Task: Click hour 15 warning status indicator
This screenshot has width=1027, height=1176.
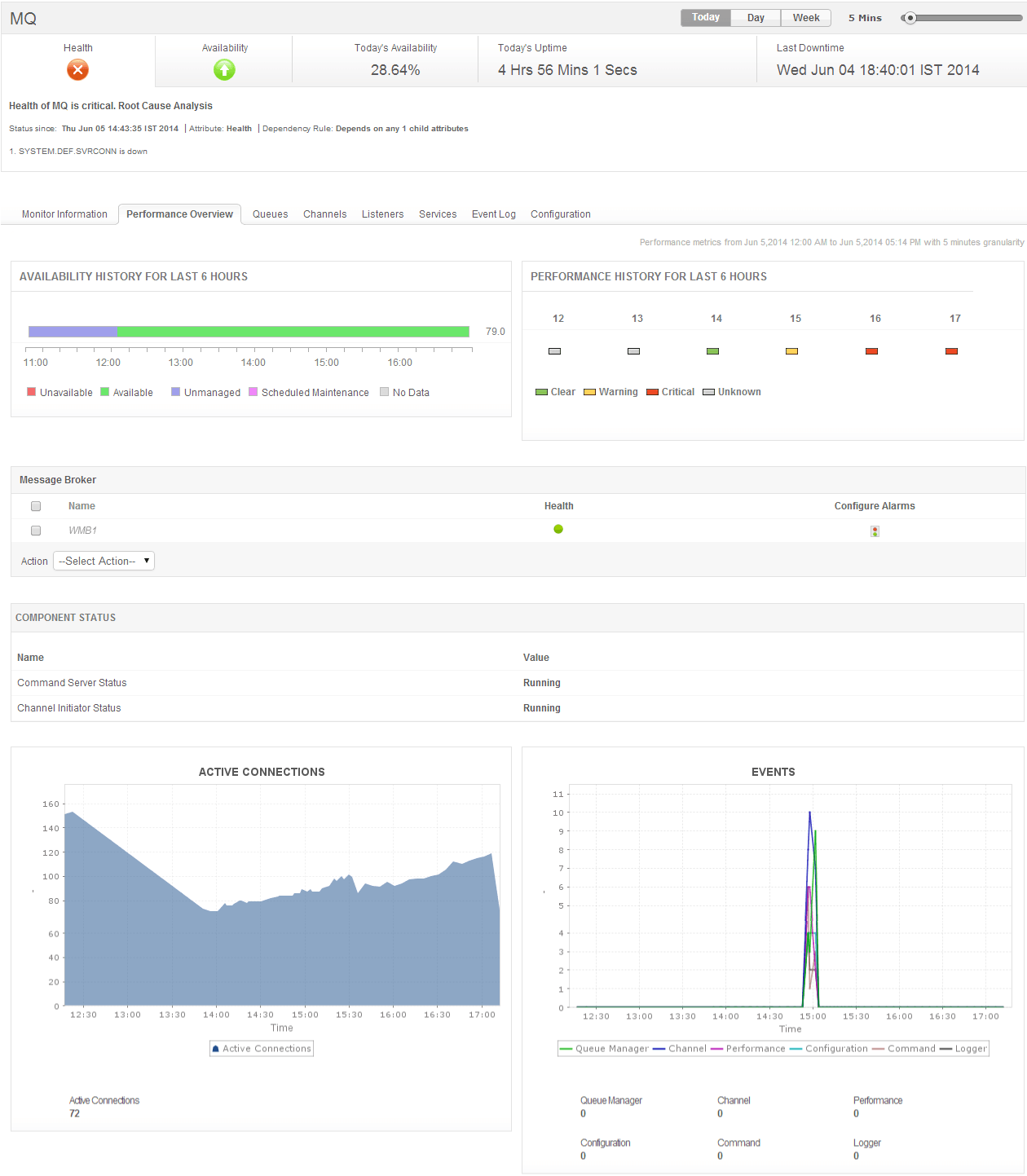Action: pyautogui.click(x=791, y=351)
